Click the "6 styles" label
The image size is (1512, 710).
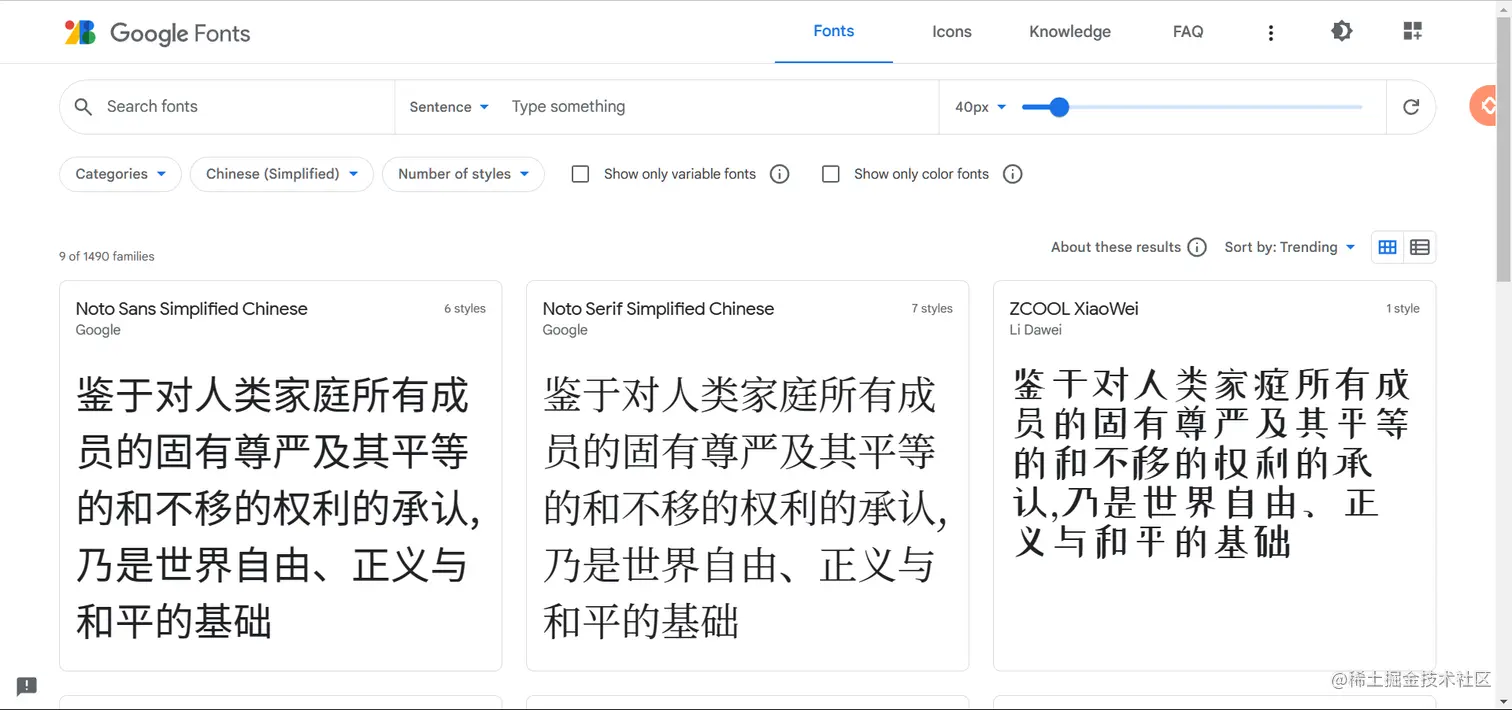[465, 309]
